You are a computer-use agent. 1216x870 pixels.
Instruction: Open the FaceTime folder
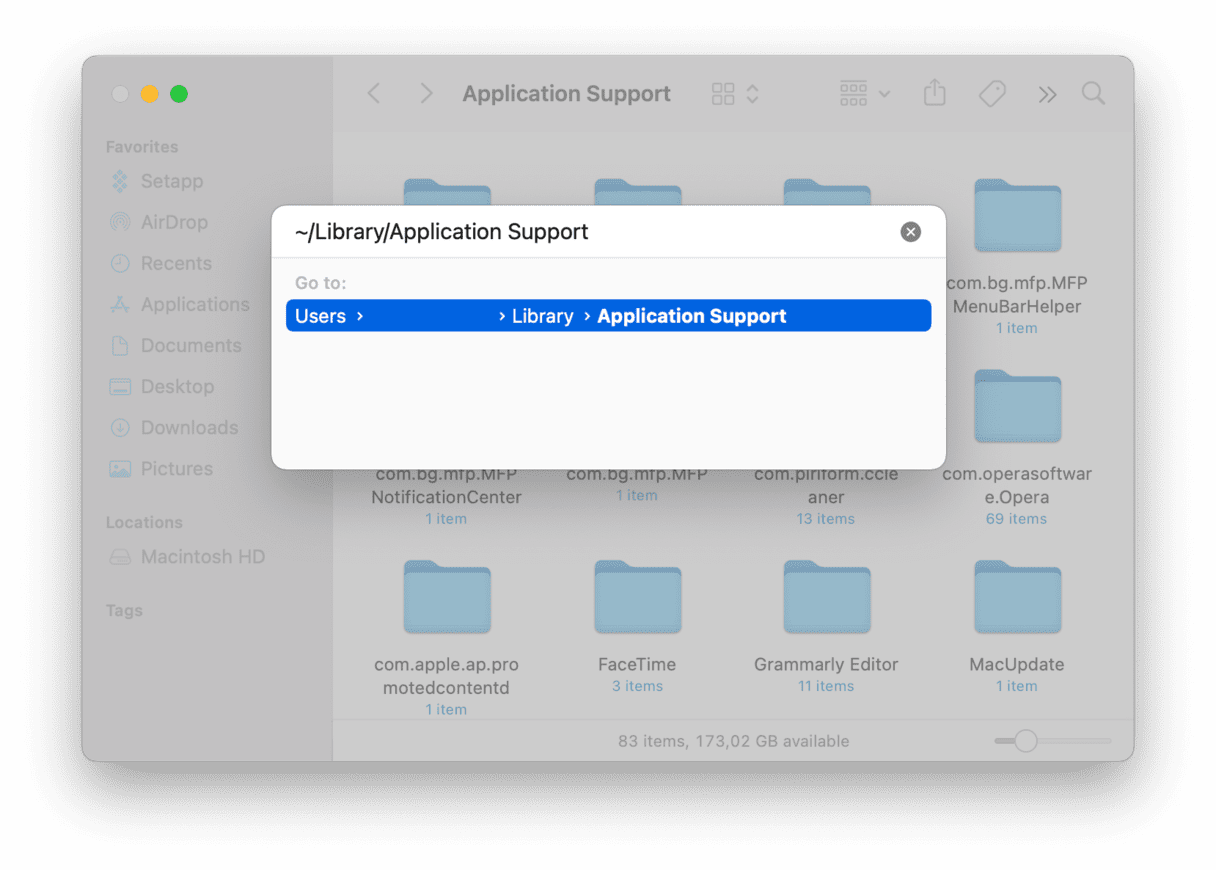pos(637,598)
